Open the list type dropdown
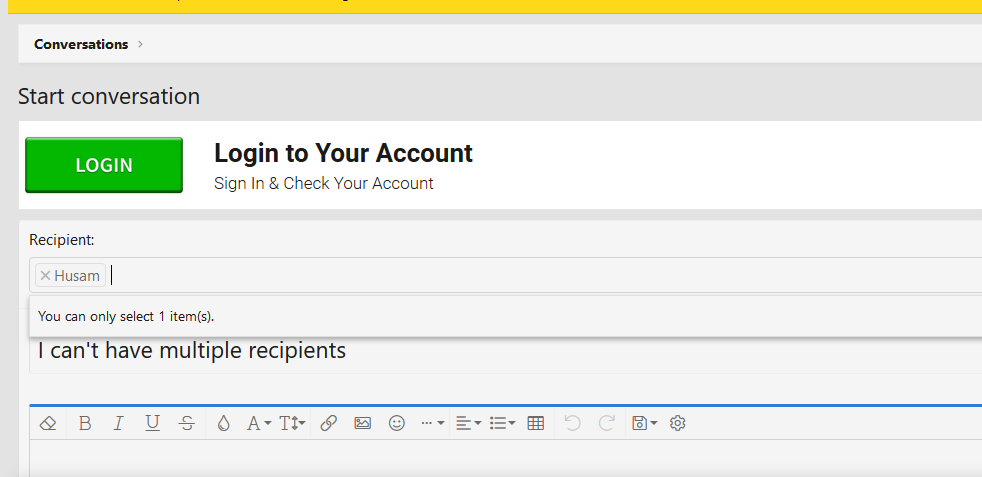 pos(502,424)
